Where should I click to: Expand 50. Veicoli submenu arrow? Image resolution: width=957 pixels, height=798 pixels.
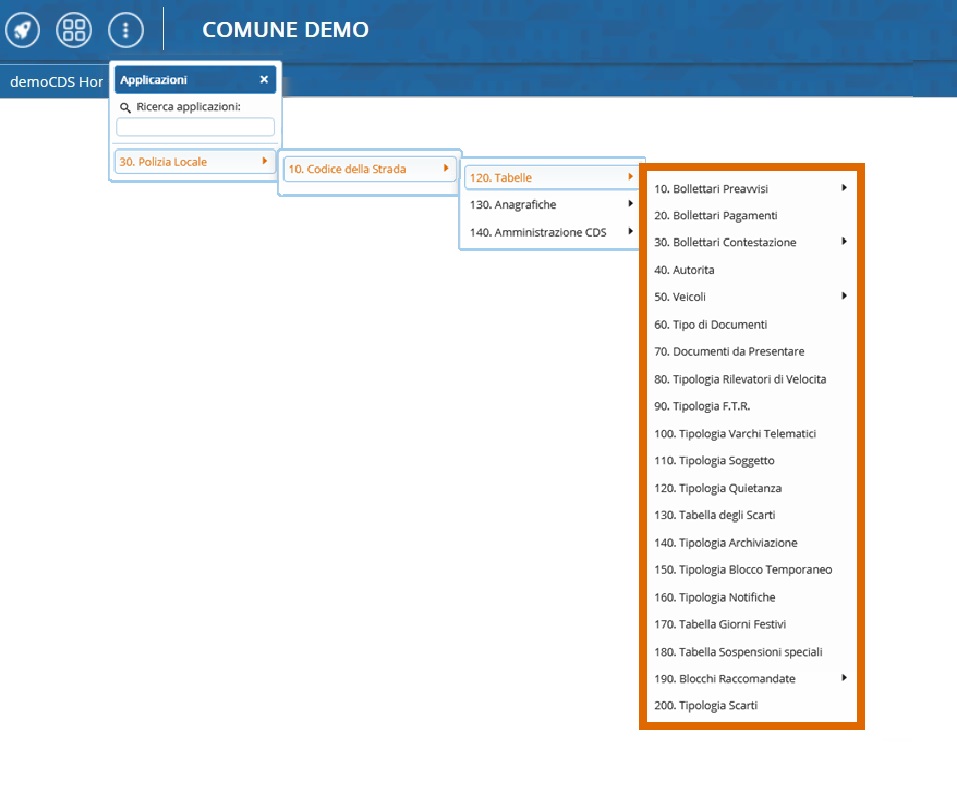[844, 296]
